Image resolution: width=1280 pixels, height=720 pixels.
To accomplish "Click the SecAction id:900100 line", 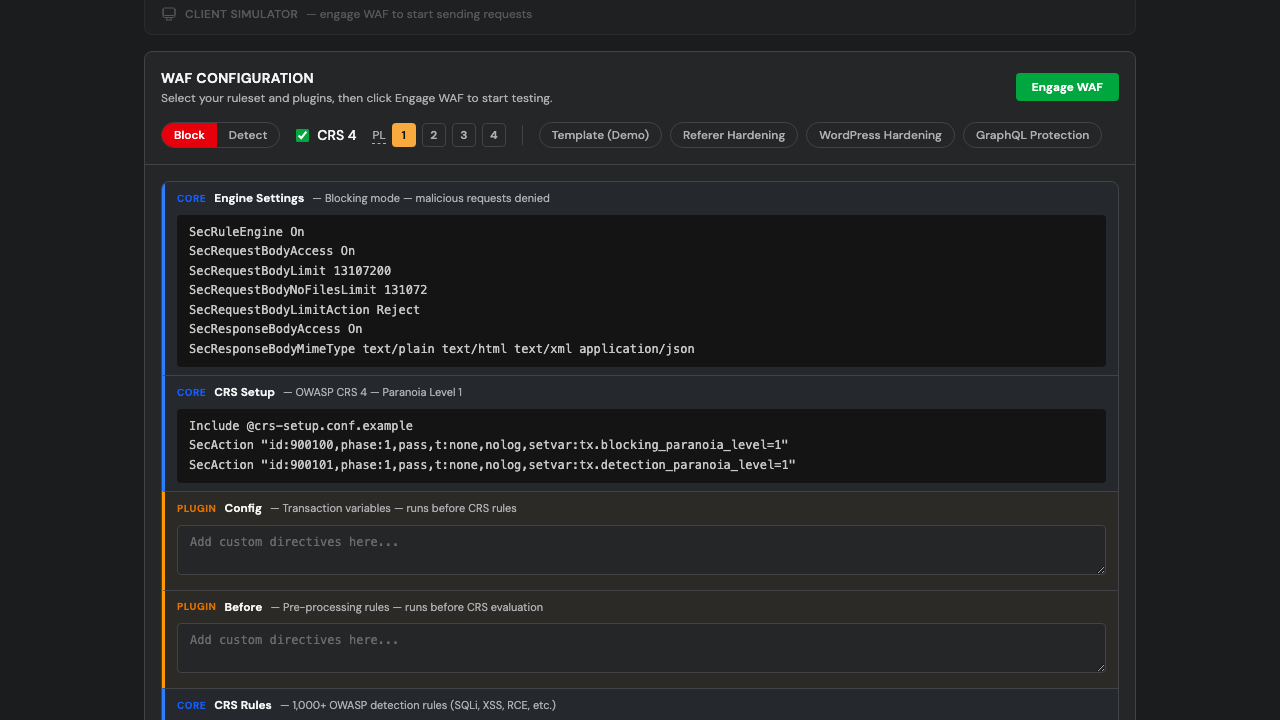I will [488, 445].
